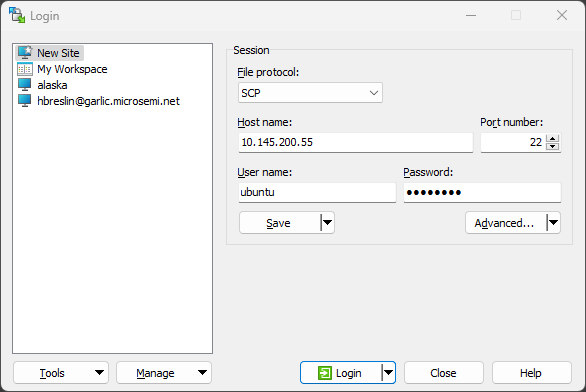The image size is (586, 392).
Task: Select the alaska site monitor icon
Action: tap(25, 85)
